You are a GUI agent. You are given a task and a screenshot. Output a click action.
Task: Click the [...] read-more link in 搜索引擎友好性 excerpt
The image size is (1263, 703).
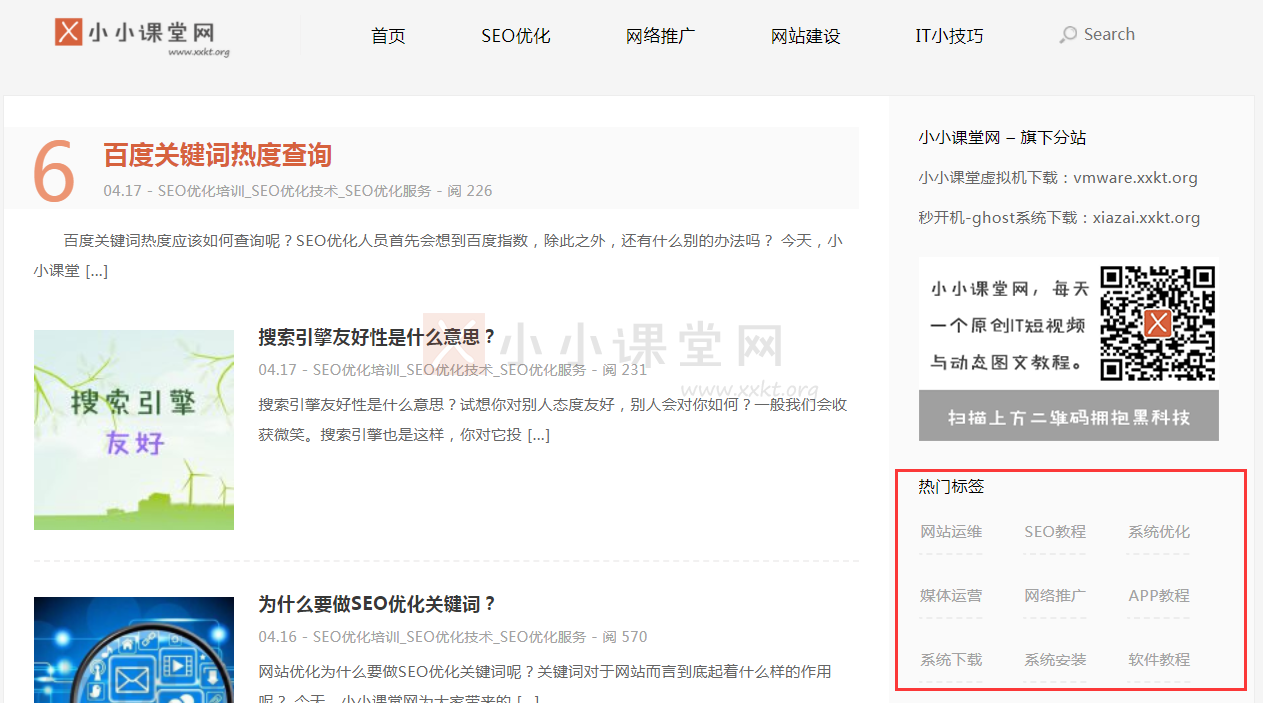click(538, 435)
